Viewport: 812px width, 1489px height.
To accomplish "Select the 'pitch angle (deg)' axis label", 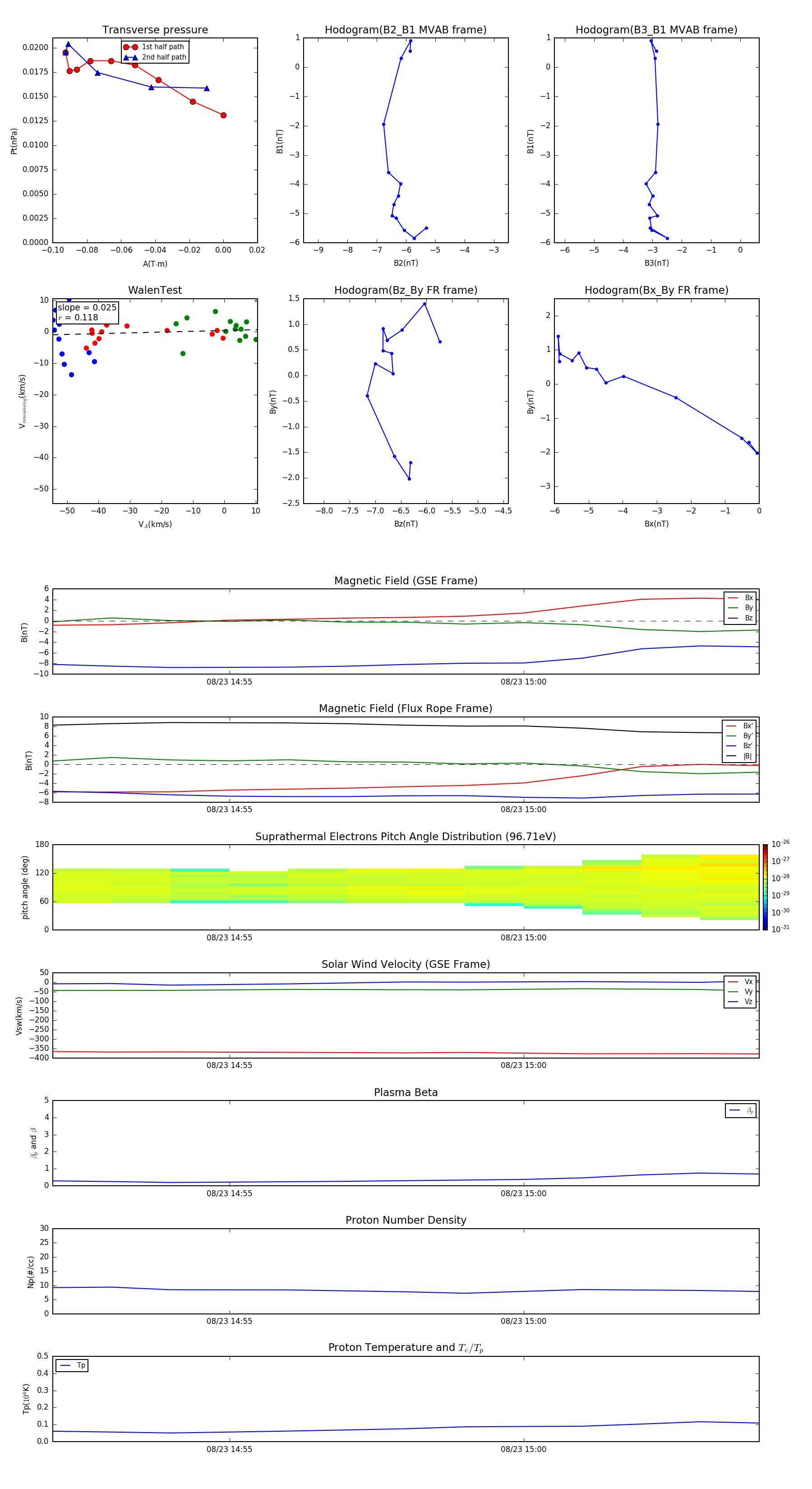I will click(25, 887).
